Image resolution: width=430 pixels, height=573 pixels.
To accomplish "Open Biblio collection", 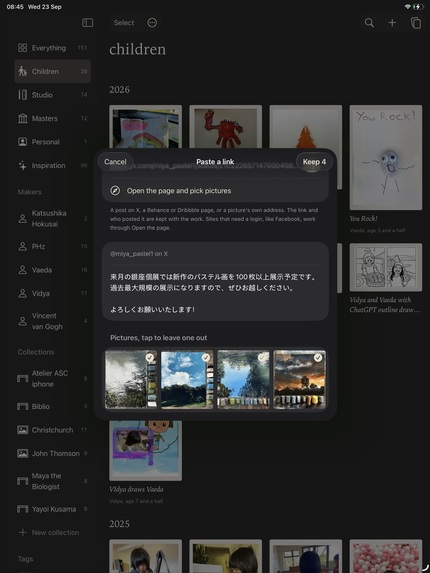I will pos(52,406).
